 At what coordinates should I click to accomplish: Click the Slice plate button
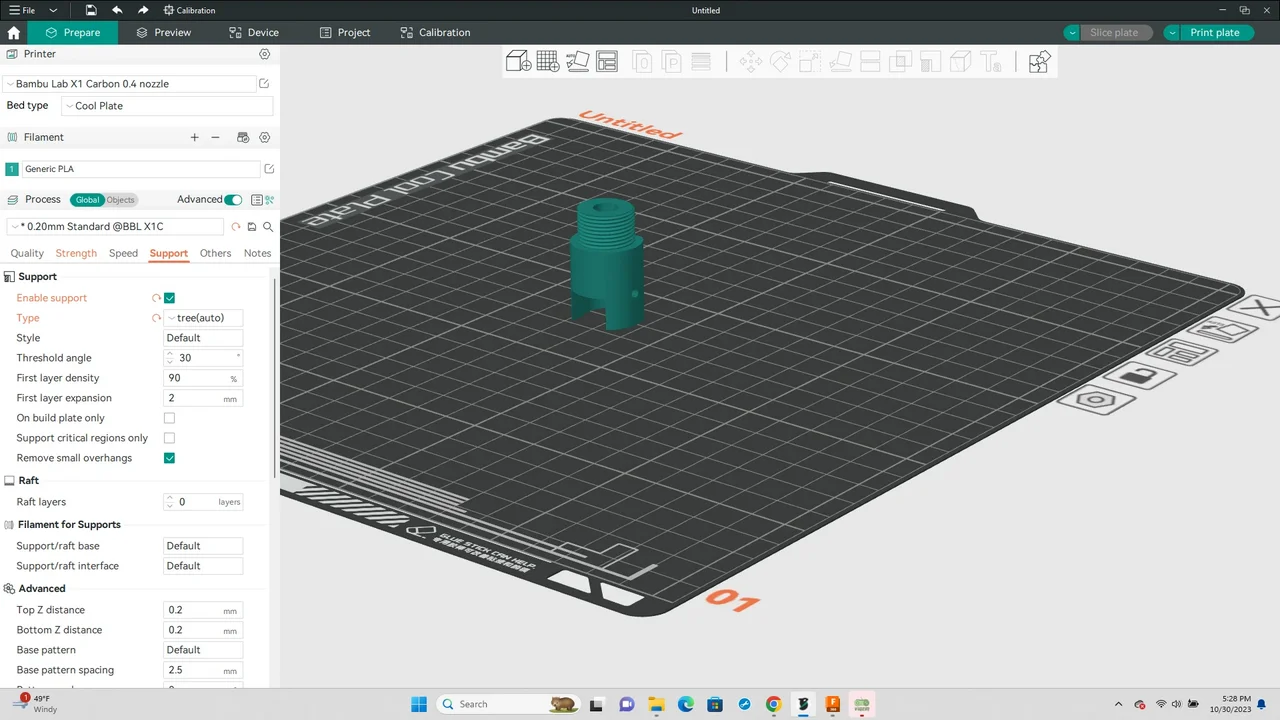point(1113,33)
